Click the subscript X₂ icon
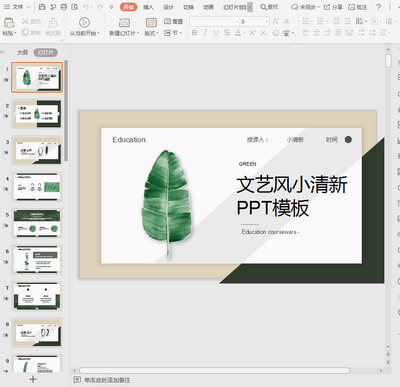This screenshot has width=400, height=387. pos(263,33)
